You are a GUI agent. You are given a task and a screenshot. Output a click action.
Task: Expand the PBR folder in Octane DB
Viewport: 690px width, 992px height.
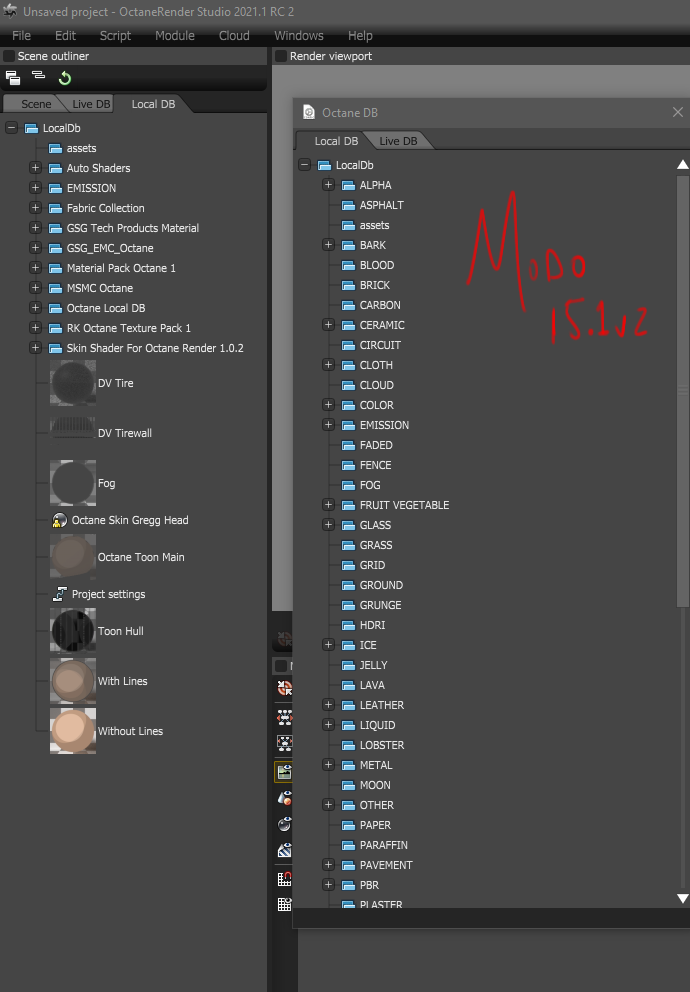coord(328,885)
